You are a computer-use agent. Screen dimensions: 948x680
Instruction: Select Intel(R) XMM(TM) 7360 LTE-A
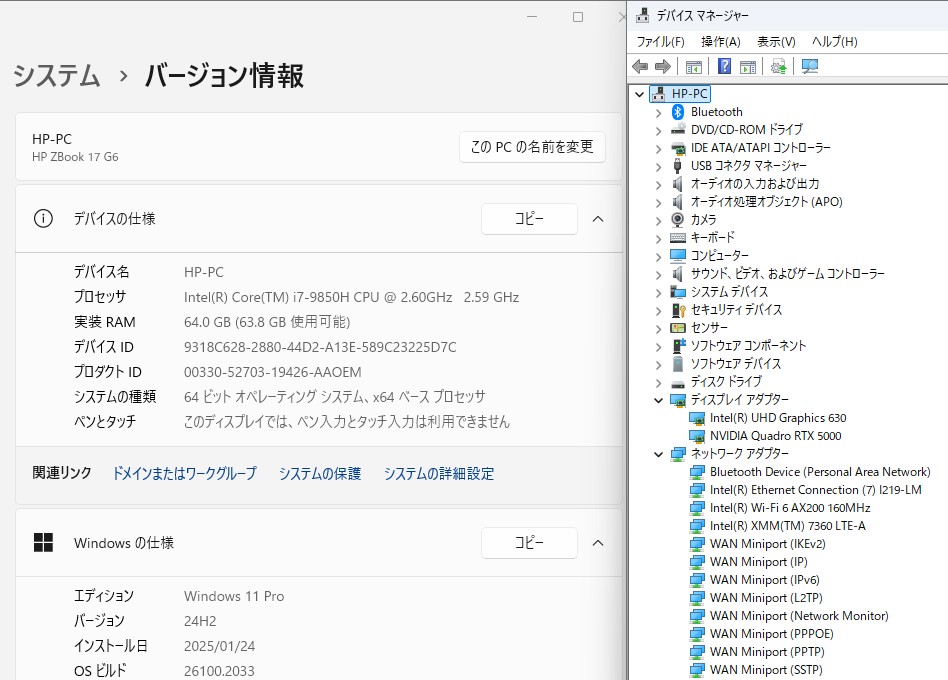pyautogui.click(x=787, y=526)
